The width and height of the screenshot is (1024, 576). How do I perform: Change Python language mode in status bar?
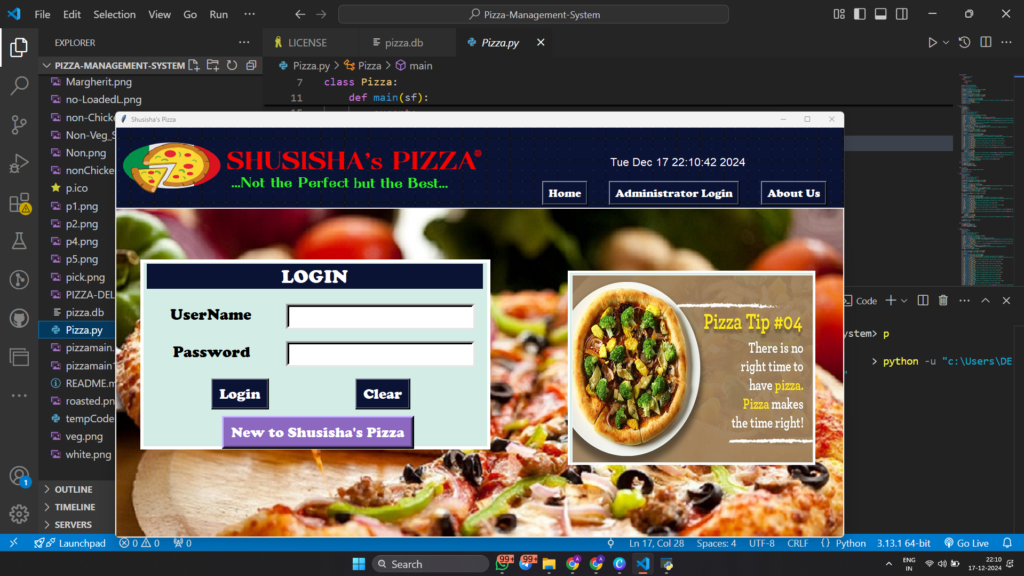[851, 543]
